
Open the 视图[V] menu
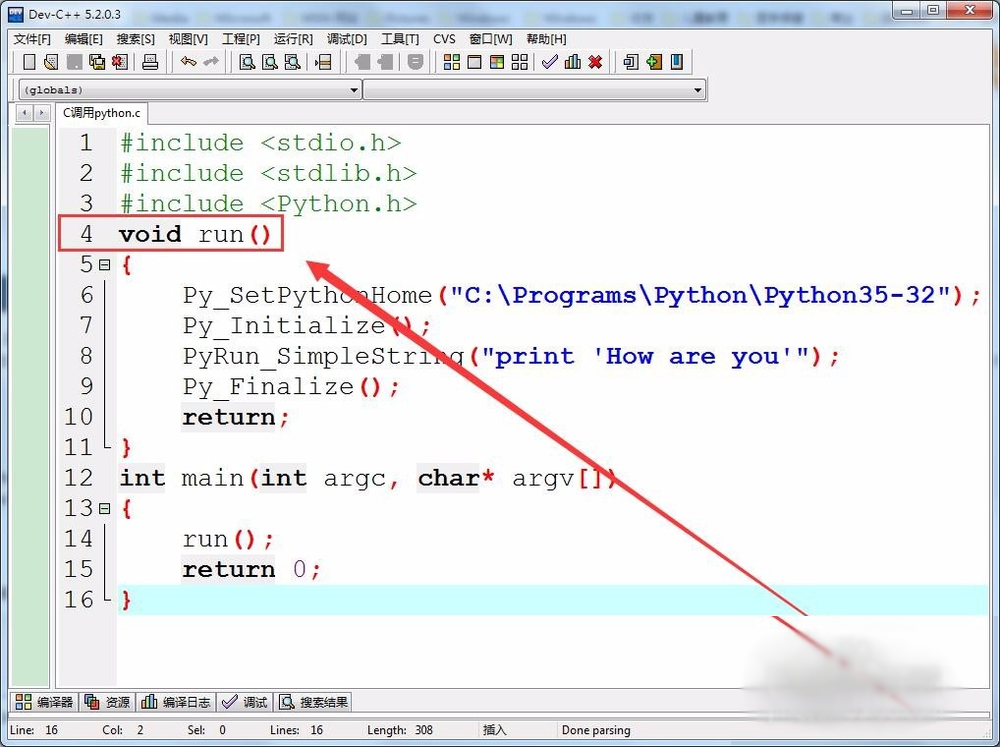point(188,39)
